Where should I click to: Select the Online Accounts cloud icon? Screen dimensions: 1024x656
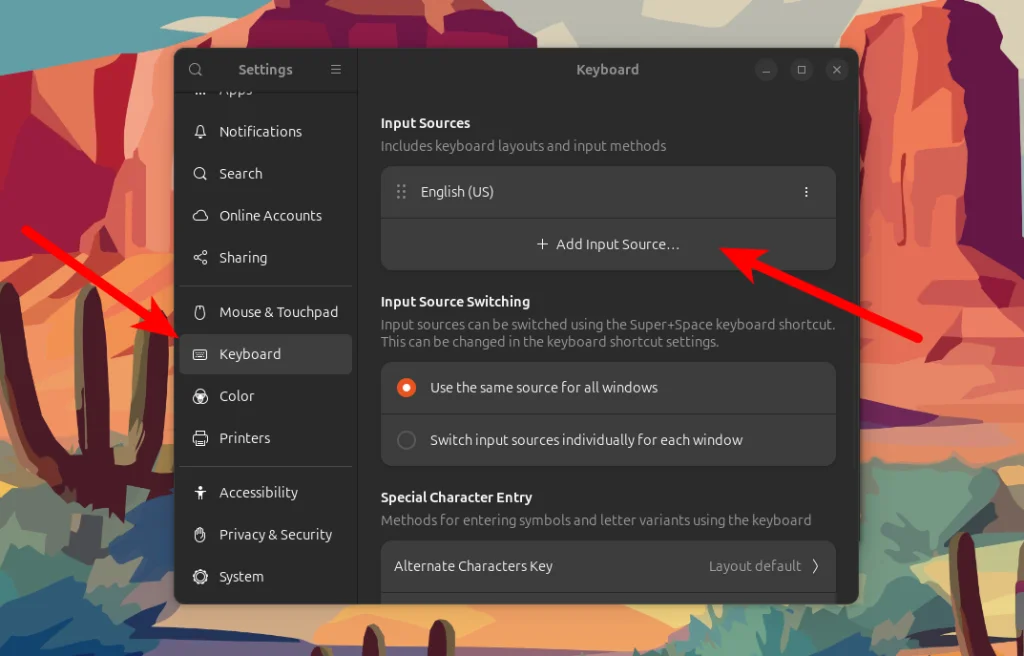pyautogui.click(x=202, y=215)
